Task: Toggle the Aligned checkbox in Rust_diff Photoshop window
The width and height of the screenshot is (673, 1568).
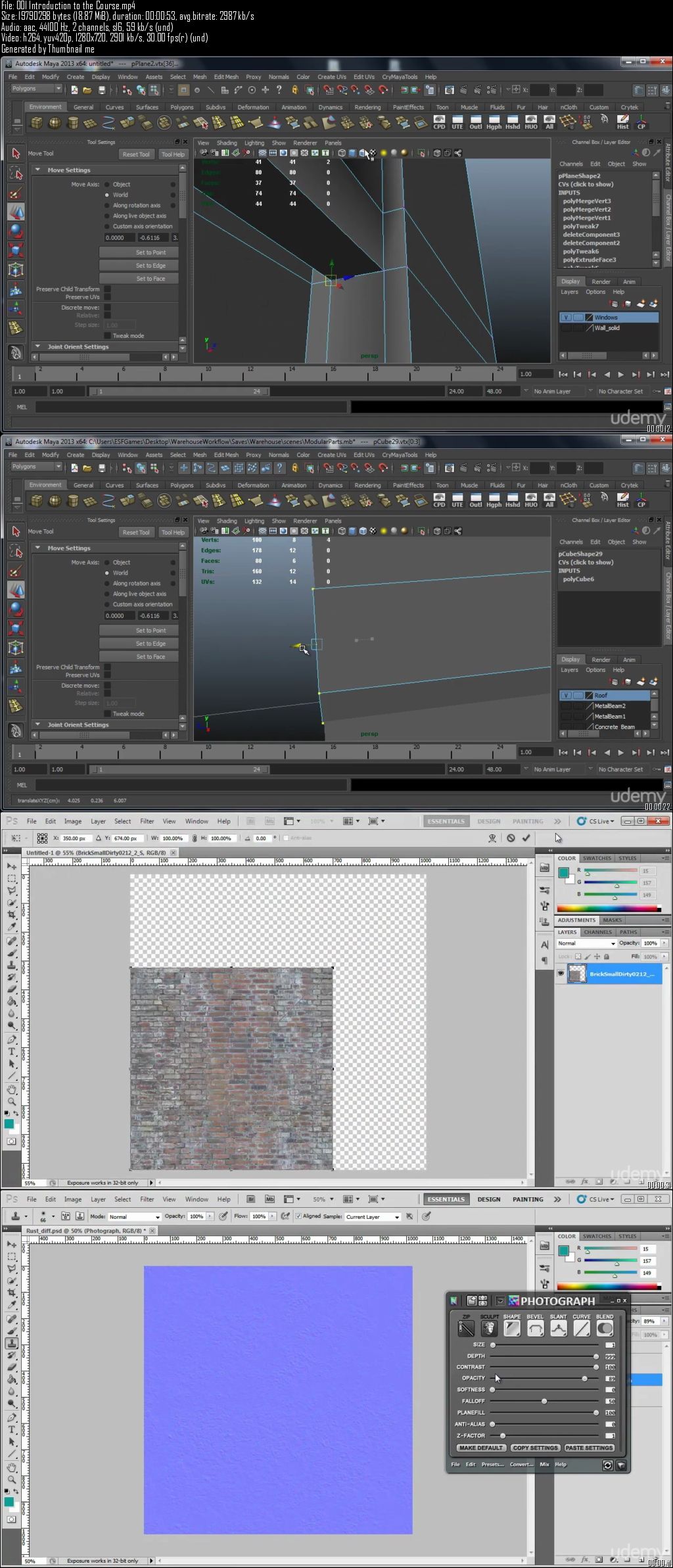Action: point(298,1216)
